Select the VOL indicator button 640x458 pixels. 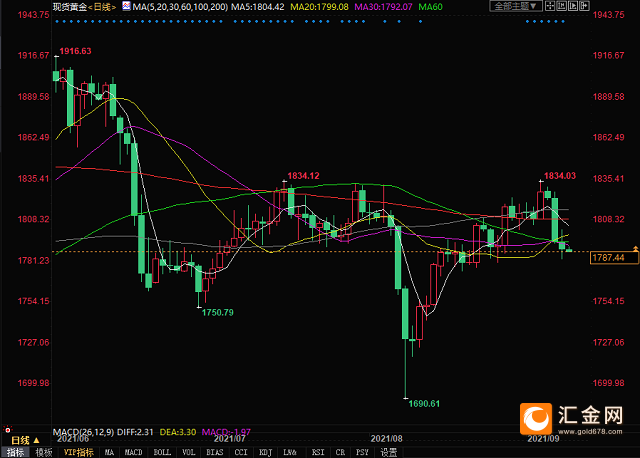(188, 452)
